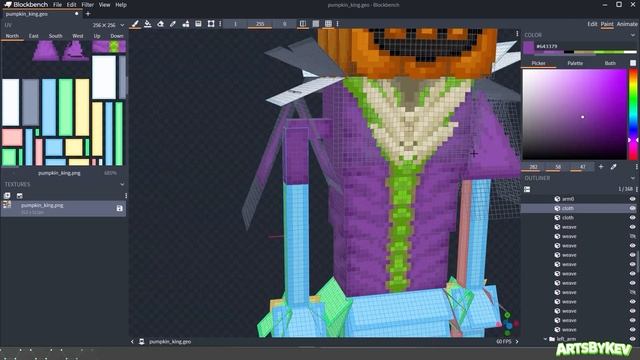
Task: Add current color to the palette
Action: 601,167
